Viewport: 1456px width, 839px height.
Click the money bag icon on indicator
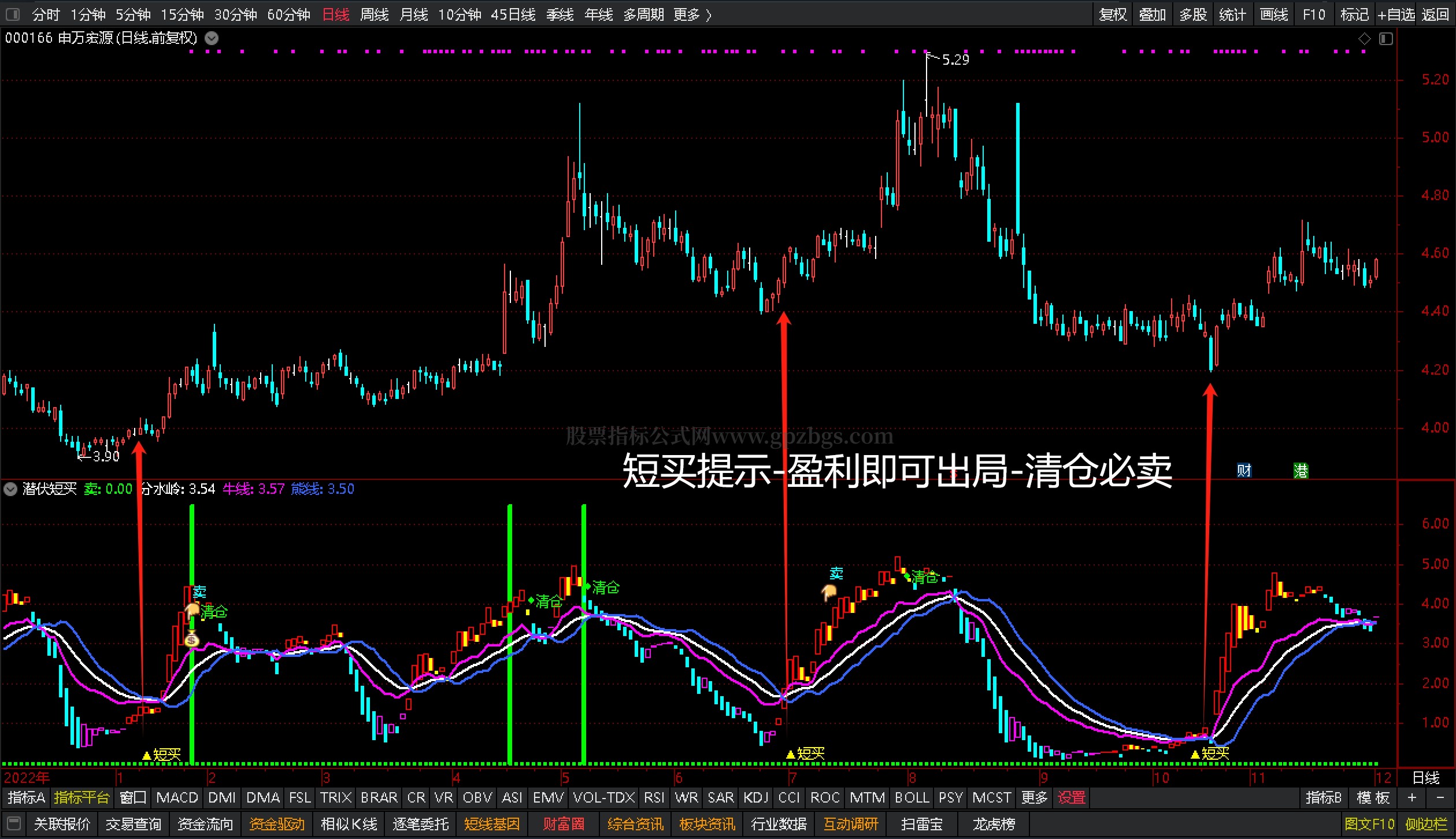coord(192,639)
